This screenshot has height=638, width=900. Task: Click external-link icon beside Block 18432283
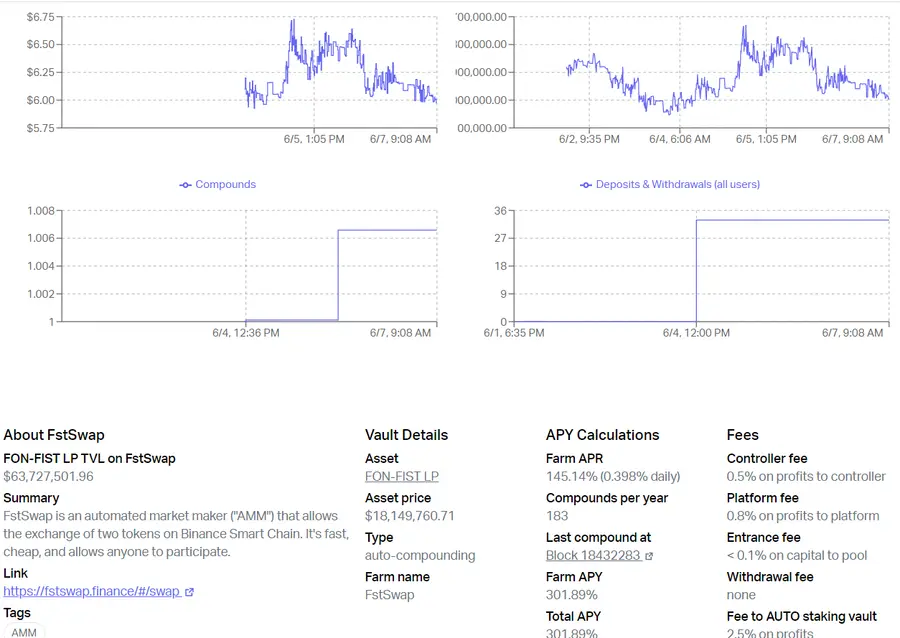649,556
